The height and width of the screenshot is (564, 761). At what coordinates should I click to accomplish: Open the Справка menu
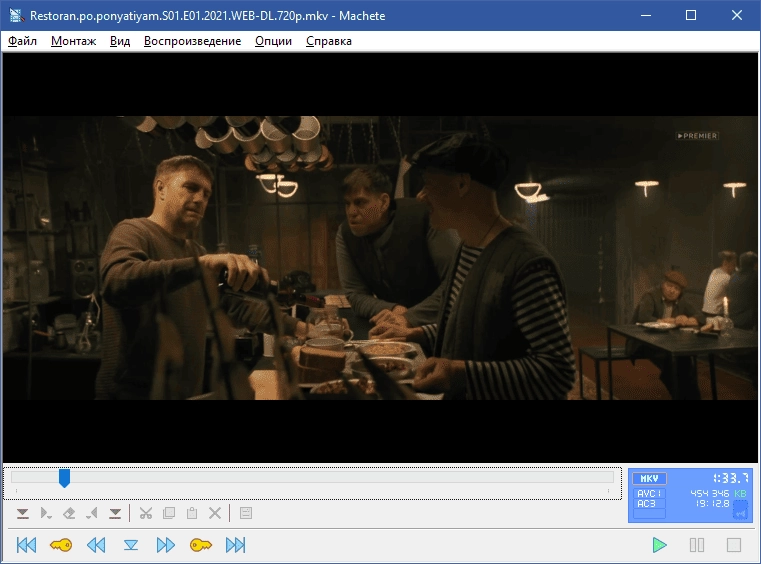tap(329, 41)
